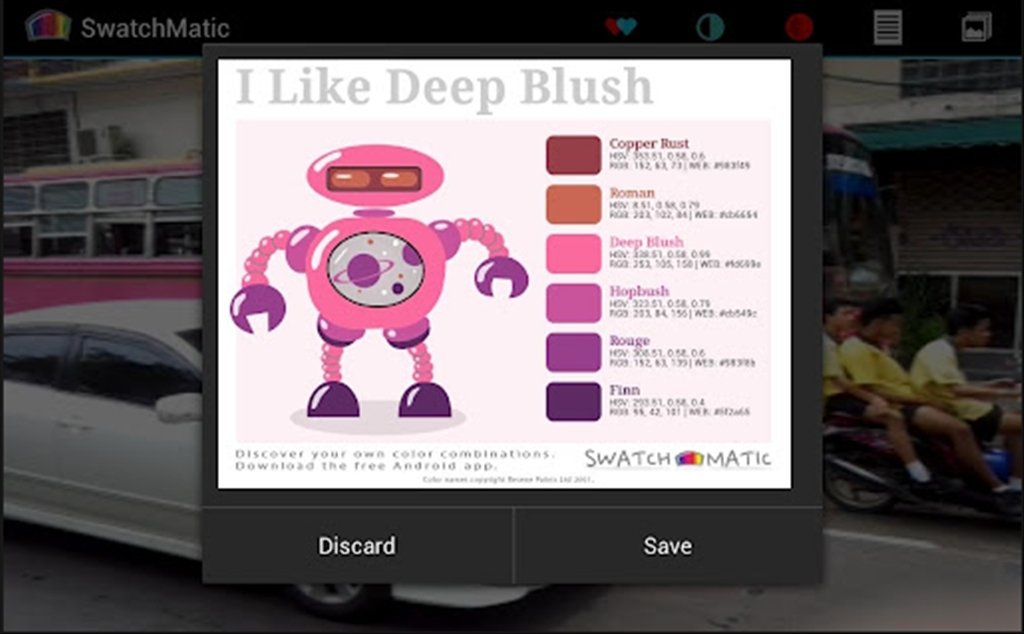Click the "Roman" color name
The image size is (1024, 634).
[x=632, y=193]
